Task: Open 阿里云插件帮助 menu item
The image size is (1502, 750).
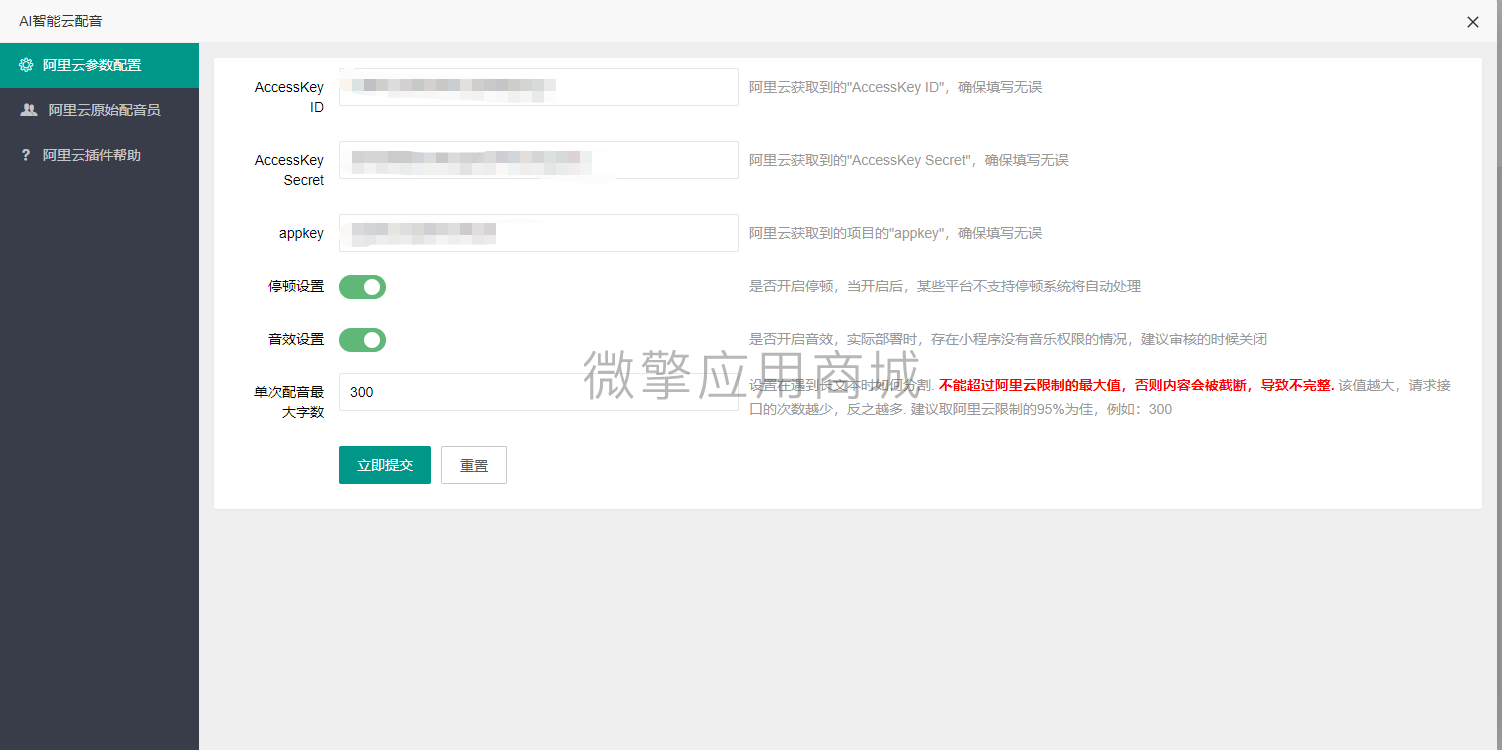Action: point(99,155)
